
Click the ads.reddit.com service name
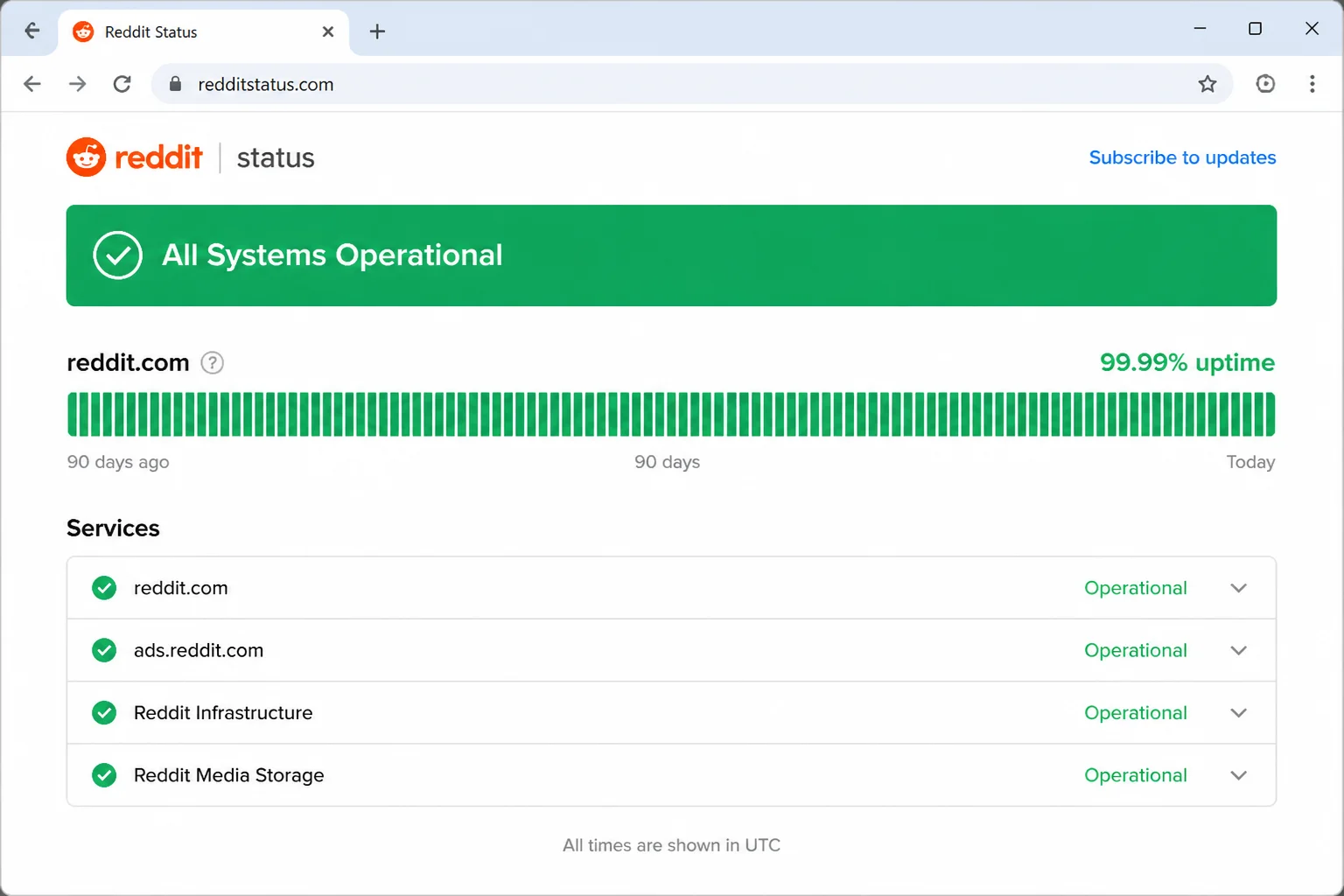[199, 650]
